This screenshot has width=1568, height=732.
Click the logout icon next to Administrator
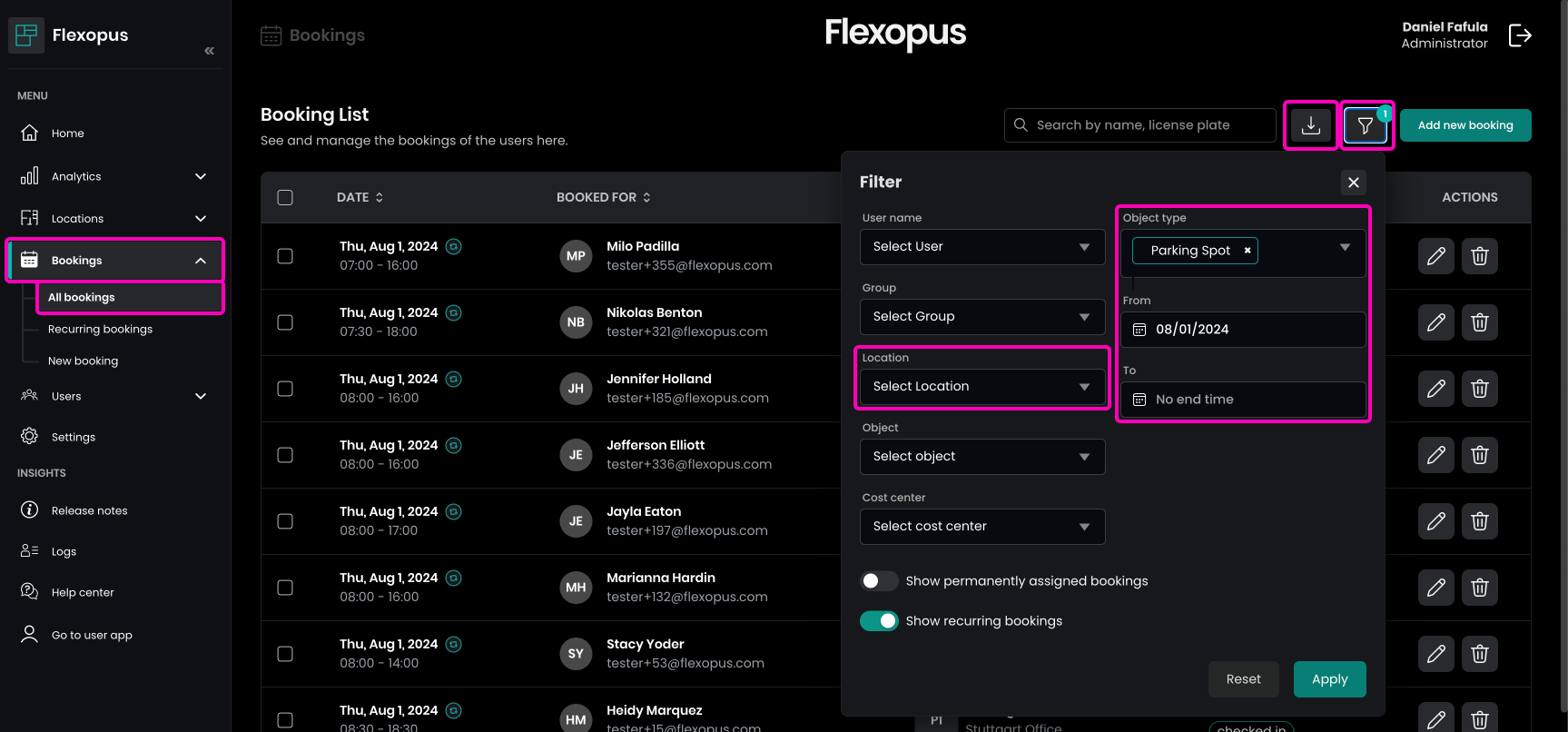point(1519,35)
